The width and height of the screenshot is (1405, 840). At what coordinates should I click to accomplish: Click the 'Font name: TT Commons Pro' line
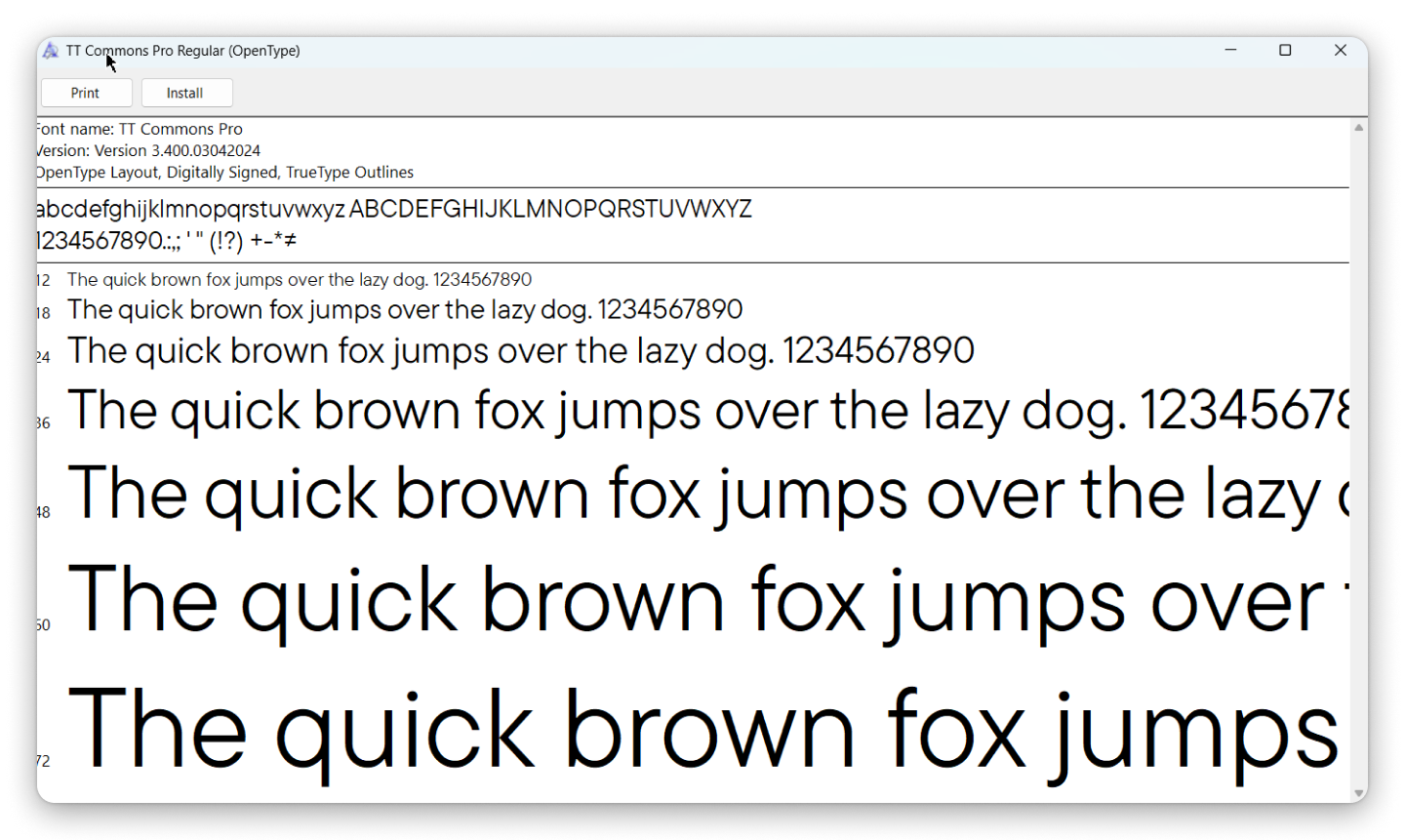(140, 129)
